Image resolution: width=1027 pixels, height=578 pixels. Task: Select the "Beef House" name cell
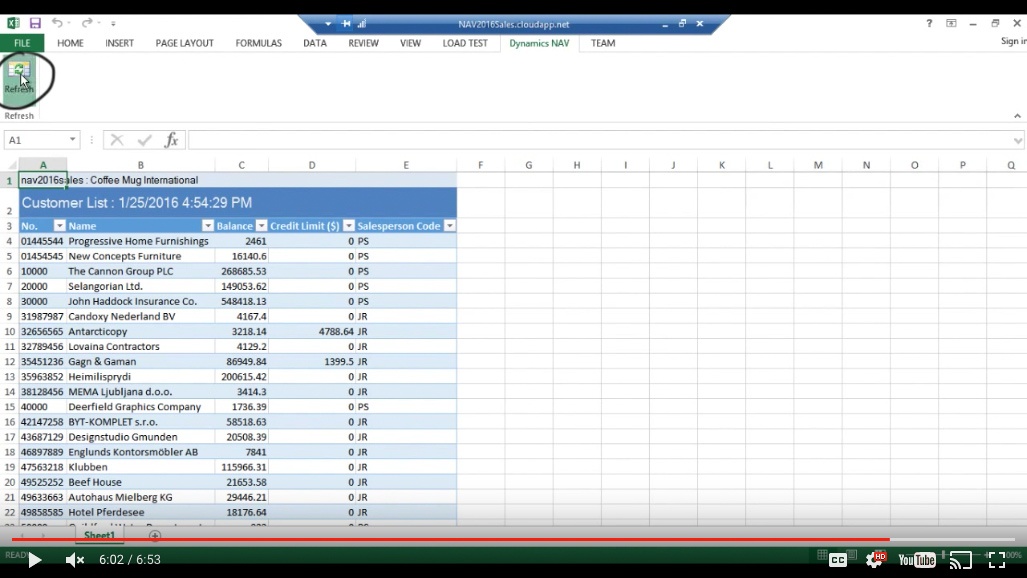pyautogui.click(x=141, y=482)
